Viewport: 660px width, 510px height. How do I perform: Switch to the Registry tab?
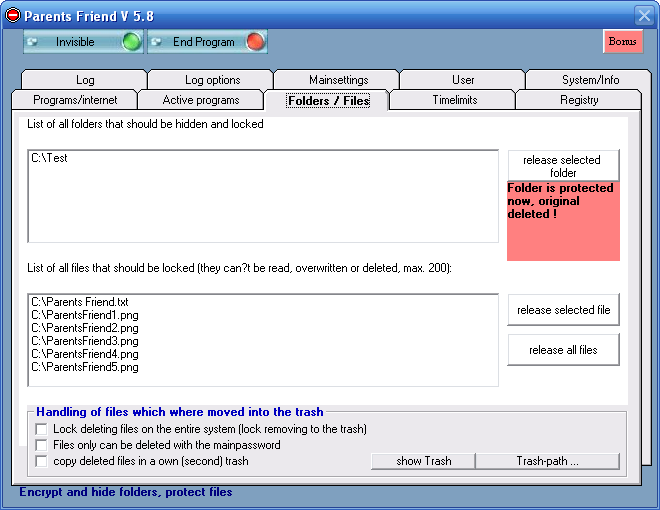579,100
